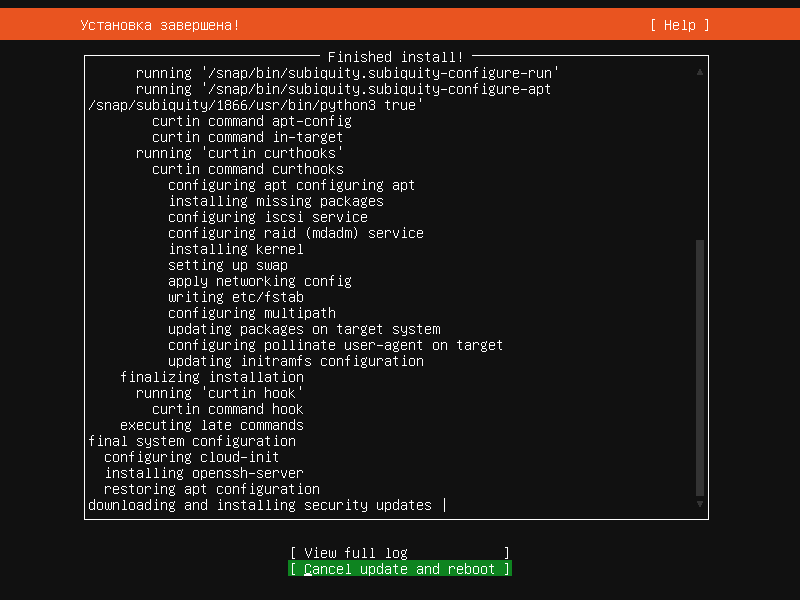
Task: Click the 'Finished install!' panel title
Action: click(395, 57)
